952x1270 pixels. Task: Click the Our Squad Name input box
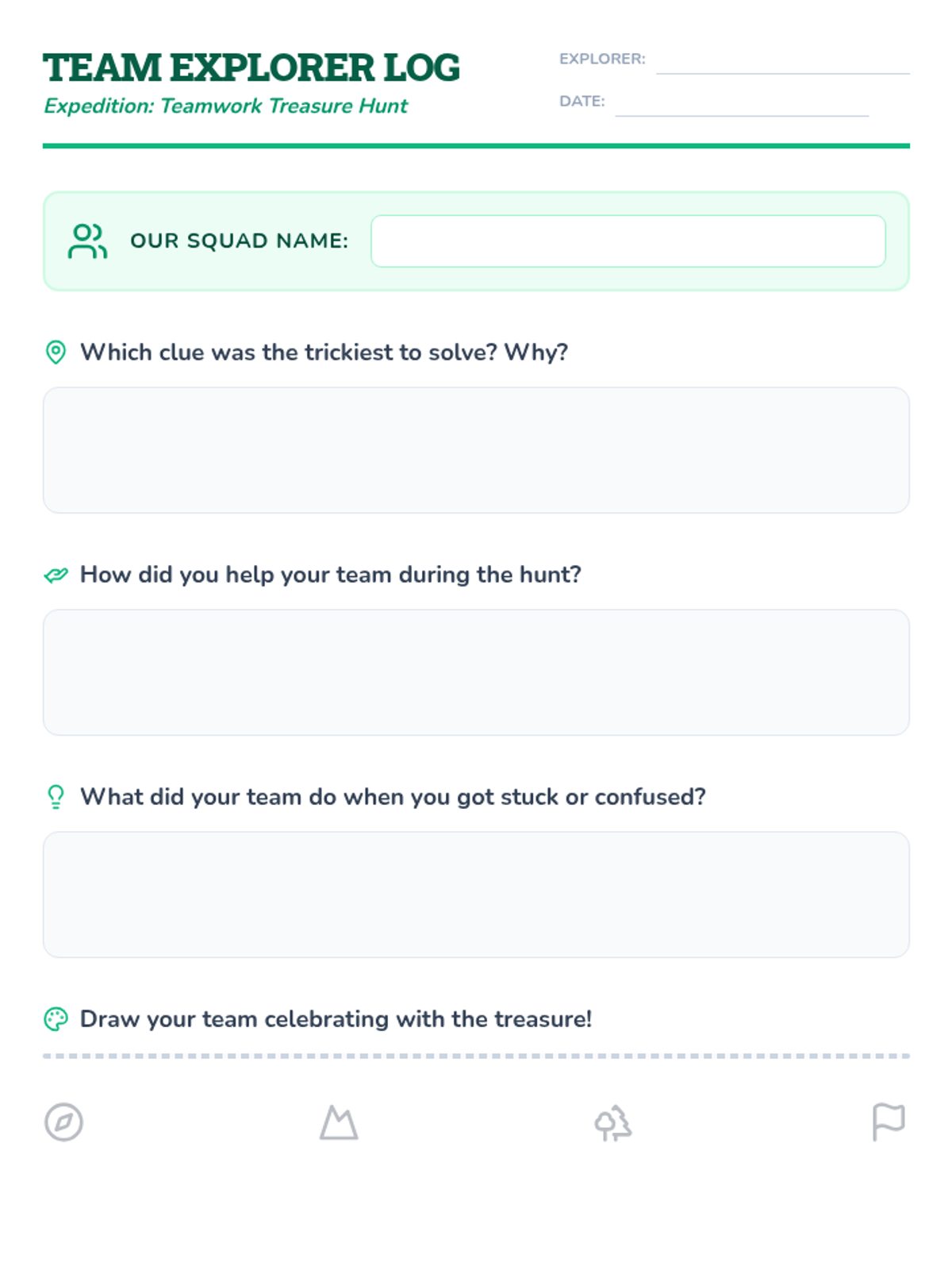pyautogui.click(x=628, y=241)
